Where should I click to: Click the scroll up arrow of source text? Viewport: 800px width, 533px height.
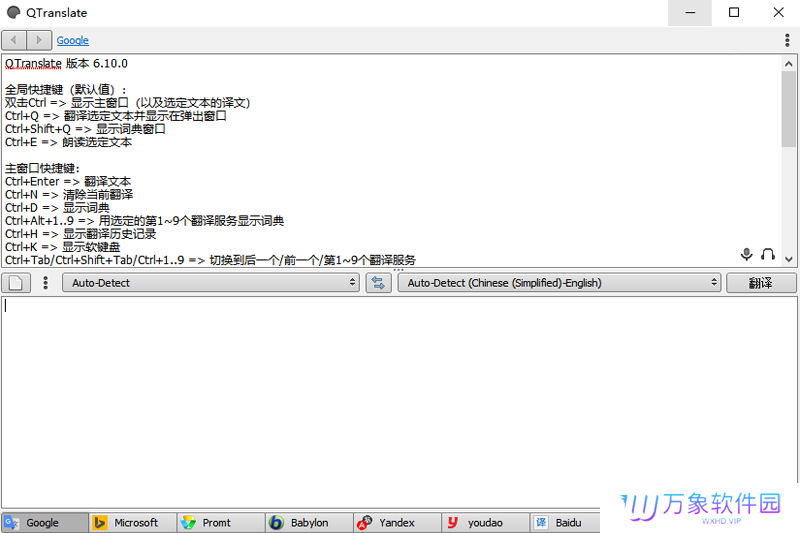coord(789,64)
